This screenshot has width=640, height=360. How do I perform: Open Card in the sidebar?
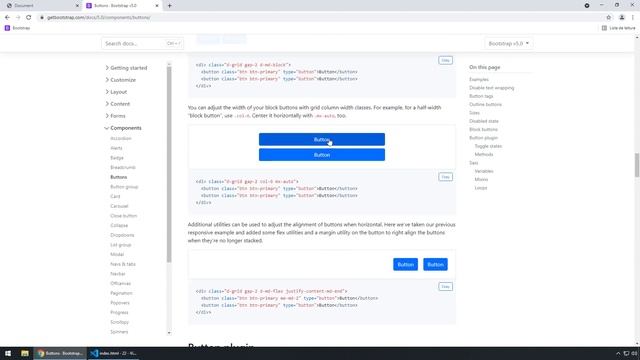point(115,196)
